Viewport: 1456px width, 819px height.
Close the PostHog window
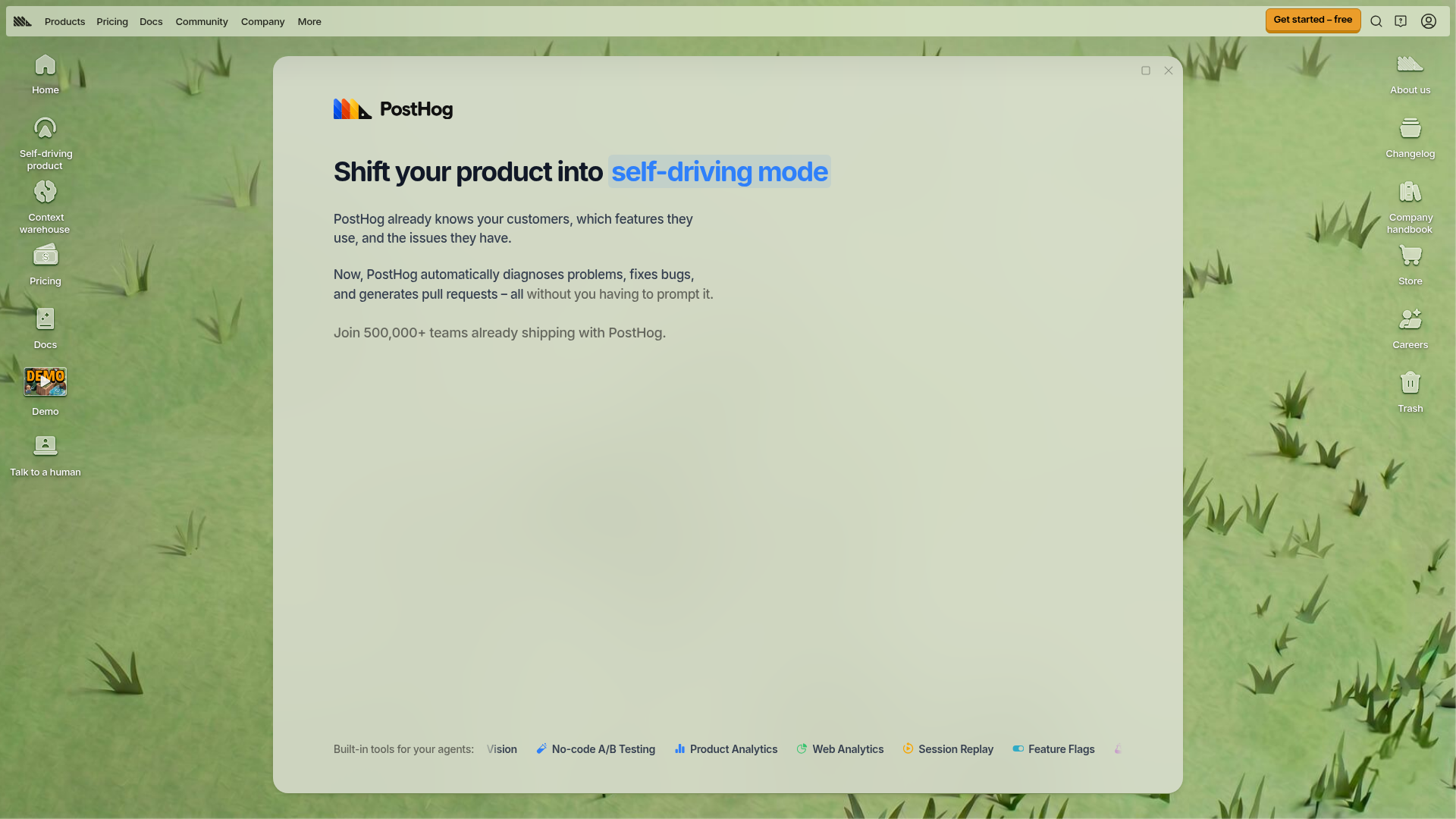pos(1169,71)
